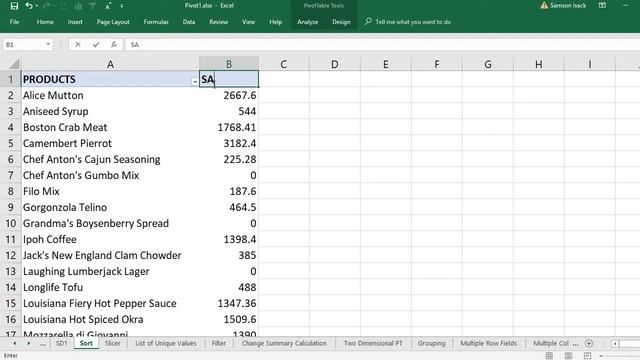The height and width of the screenshot is (360, 640).
Task: Open the View ribbon tab
Action: pos(248,22)
